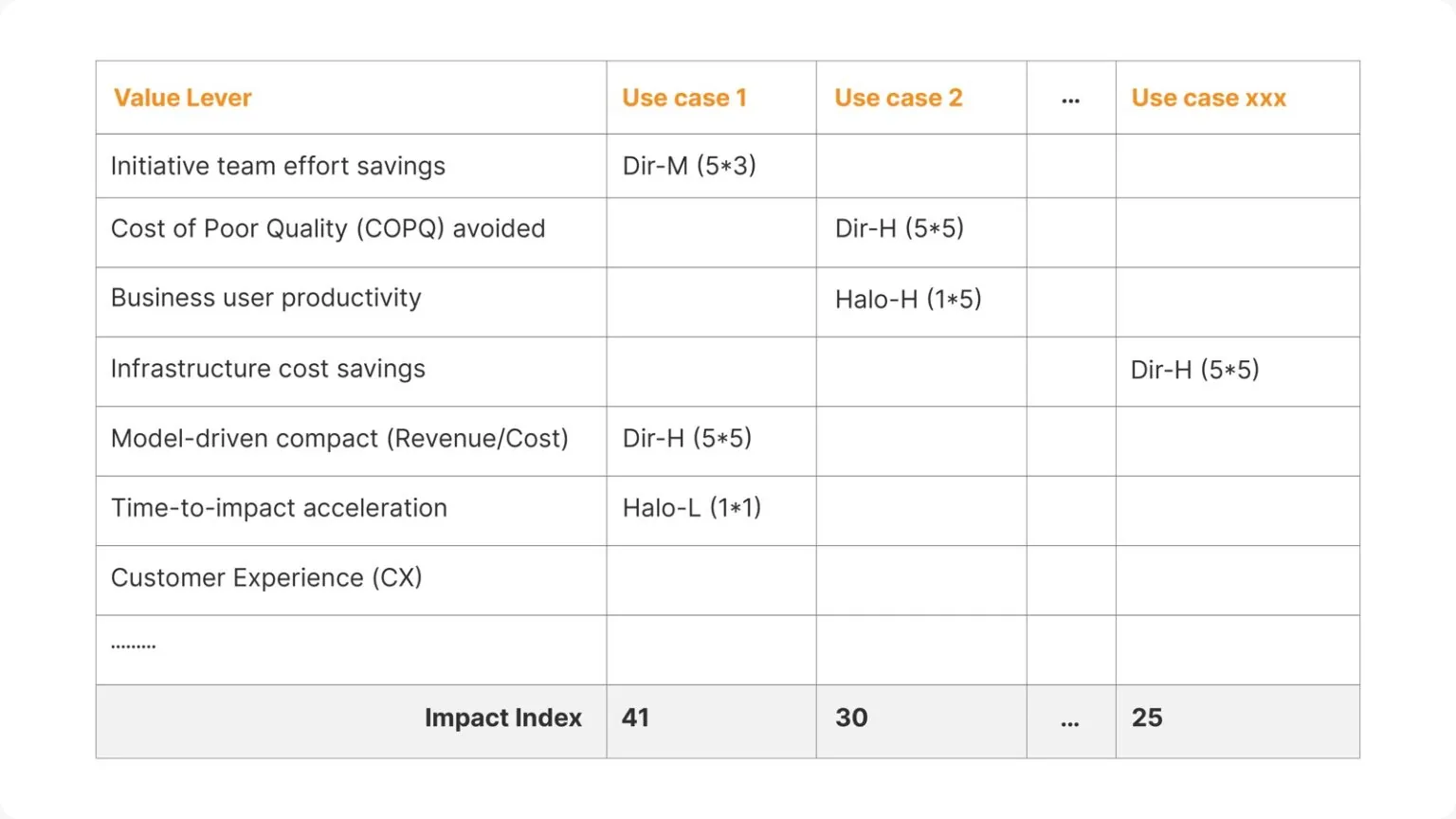Select Business user productivity row label
This screenshot has height=819, width=1456.
coord(266,298)
